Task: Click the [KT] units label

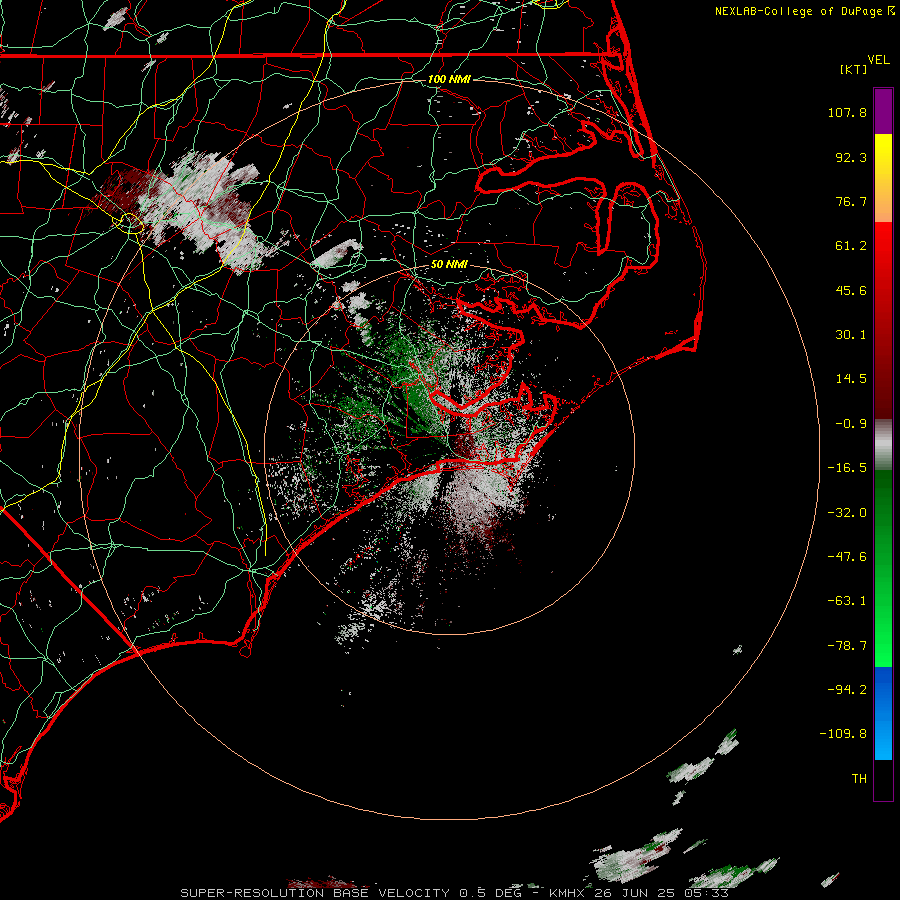Action: tap(853, 69)
